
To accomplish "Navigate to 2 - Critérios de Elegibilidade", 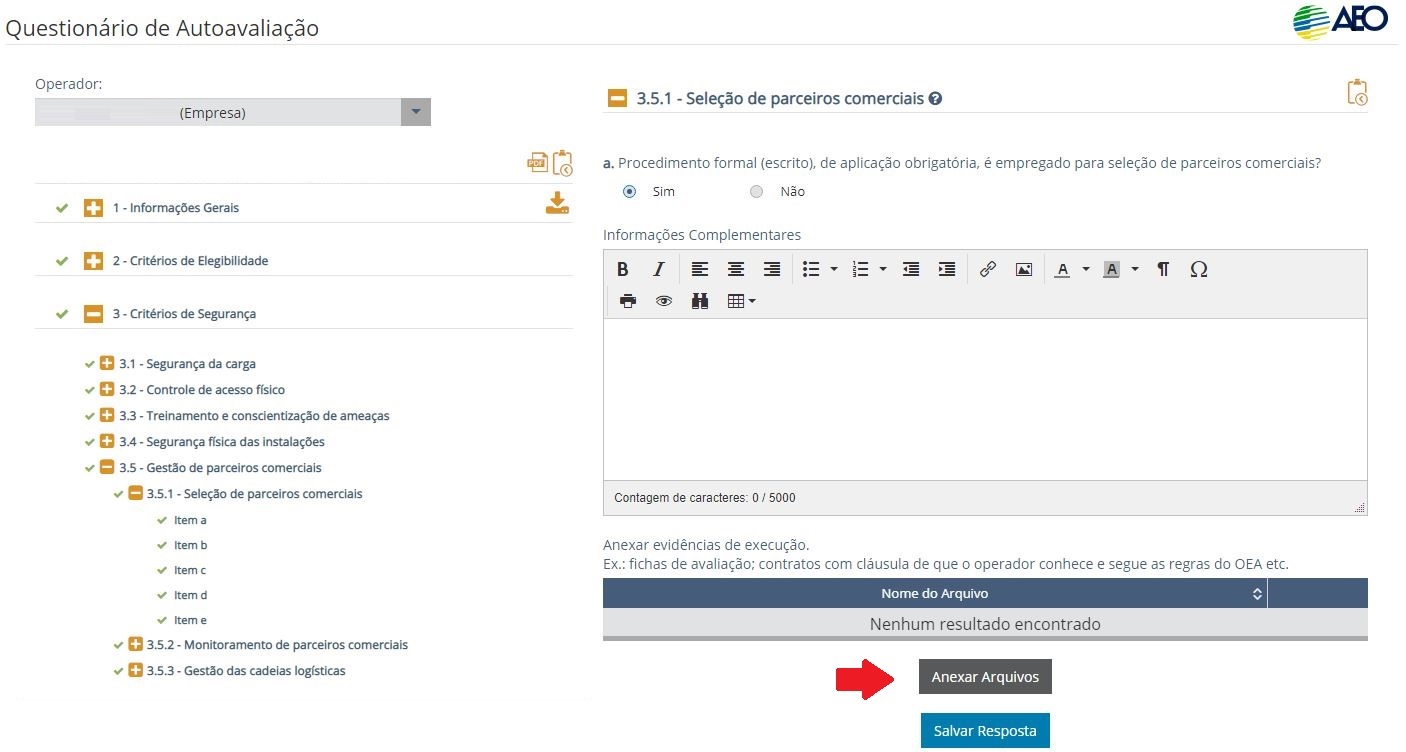I will pos(187,260).
